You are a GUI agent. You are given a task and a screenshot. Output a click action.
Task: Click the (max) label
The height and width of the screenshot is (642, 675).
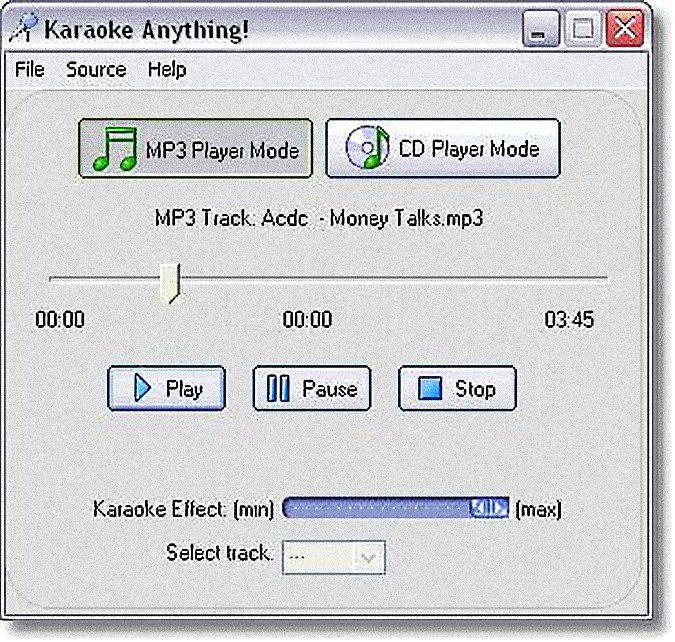[x=539, y=509]
